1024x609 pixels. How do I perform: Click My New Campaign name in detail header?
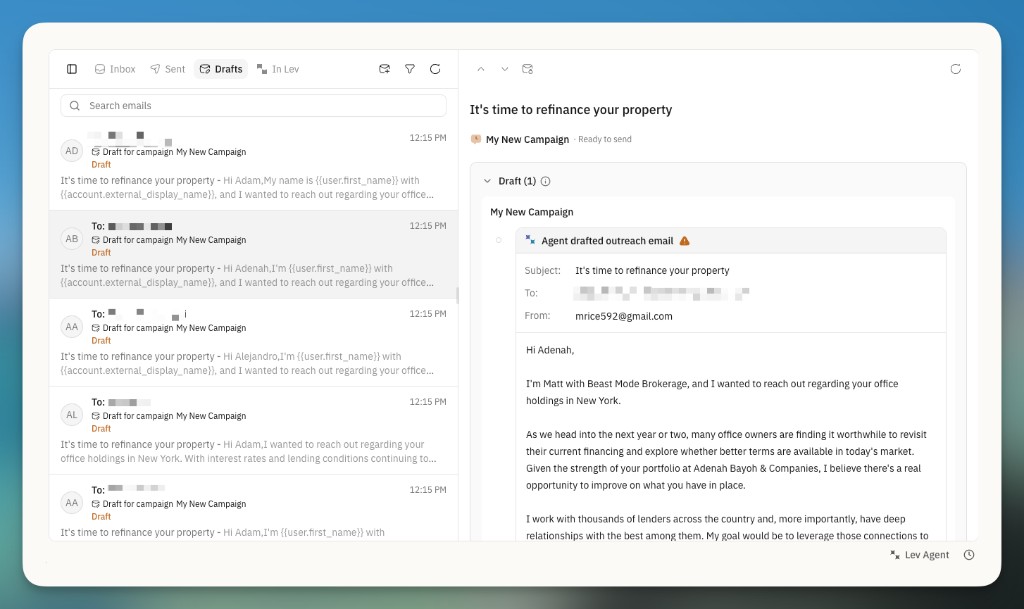click(x=528, y=140)
